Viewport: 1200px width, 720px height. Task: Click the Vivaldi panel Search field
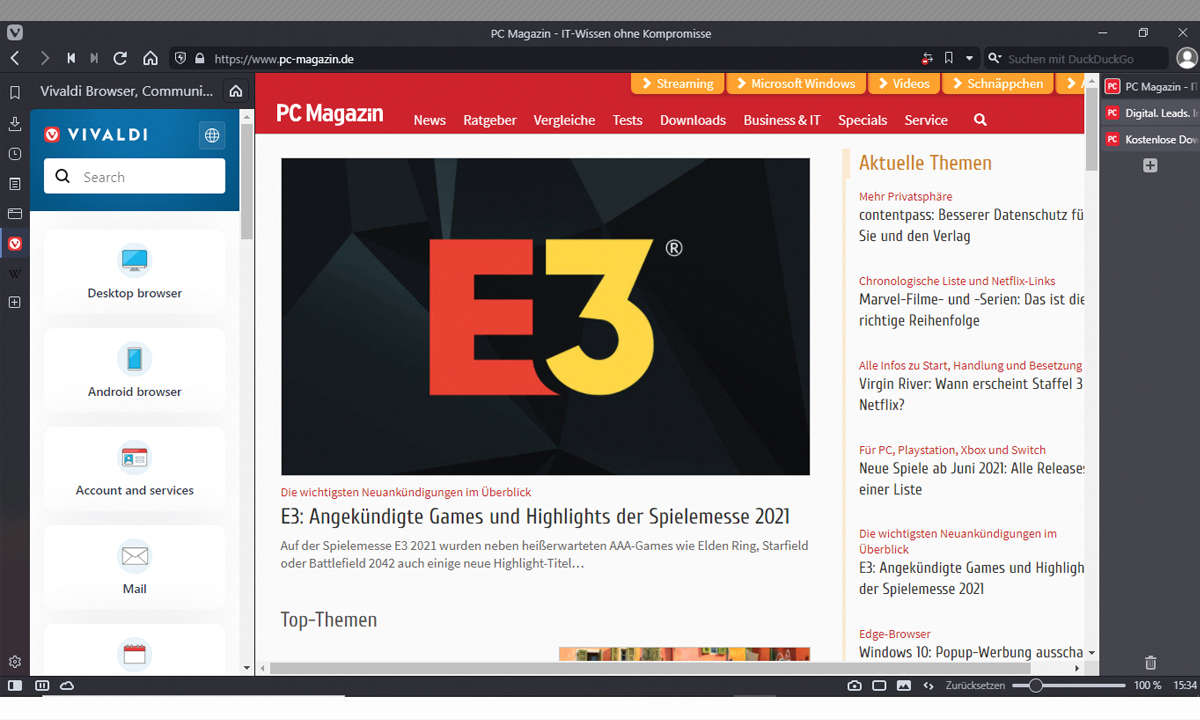pyautogui.click(x=135, y=177)
